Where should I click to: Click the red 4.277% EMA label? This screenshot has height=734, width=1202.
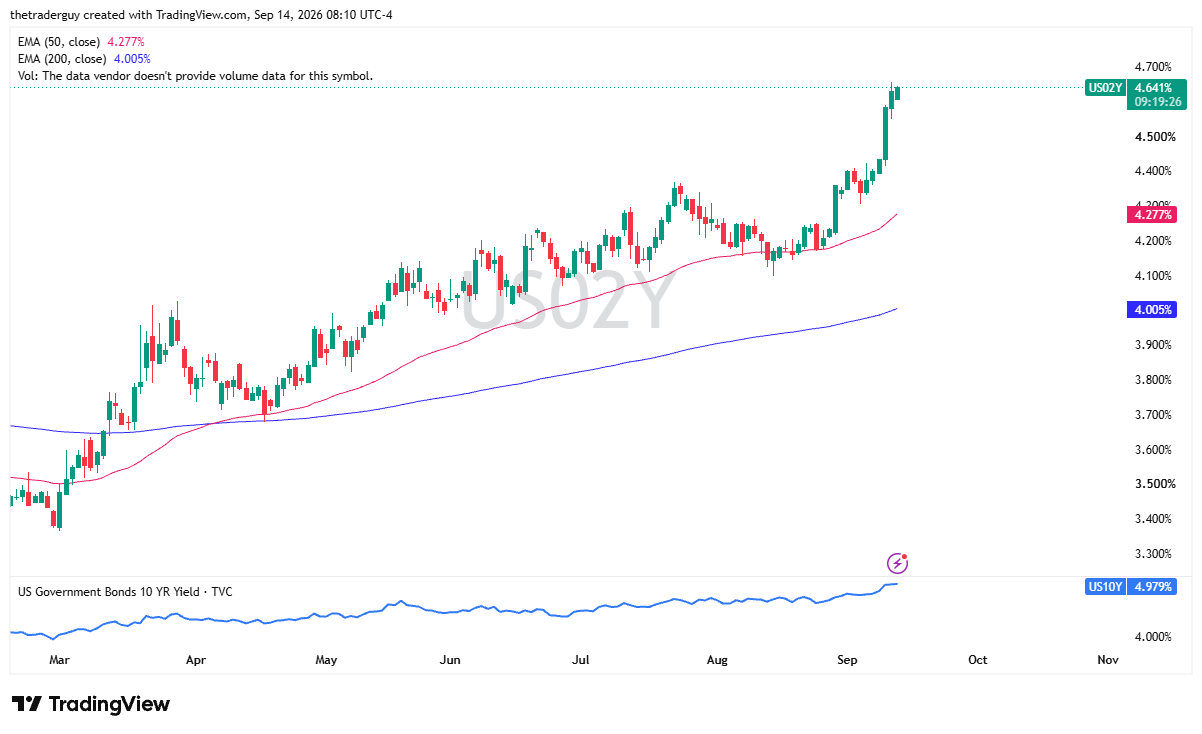pyautogui.click(x=1153, y=215)
